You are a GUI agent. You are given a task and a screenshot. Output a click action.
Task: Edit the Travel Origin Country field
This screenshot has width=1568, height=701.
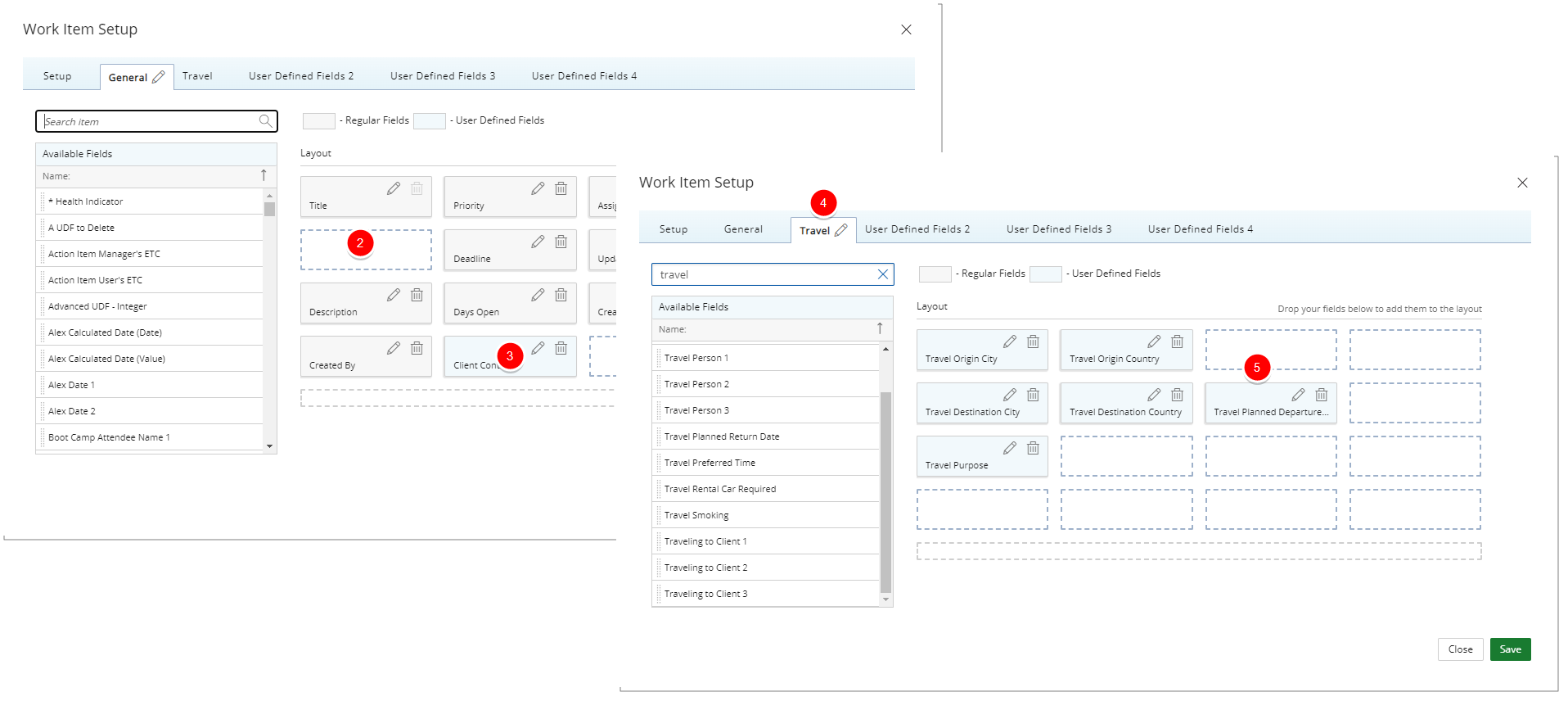[x=1154, y=341]
